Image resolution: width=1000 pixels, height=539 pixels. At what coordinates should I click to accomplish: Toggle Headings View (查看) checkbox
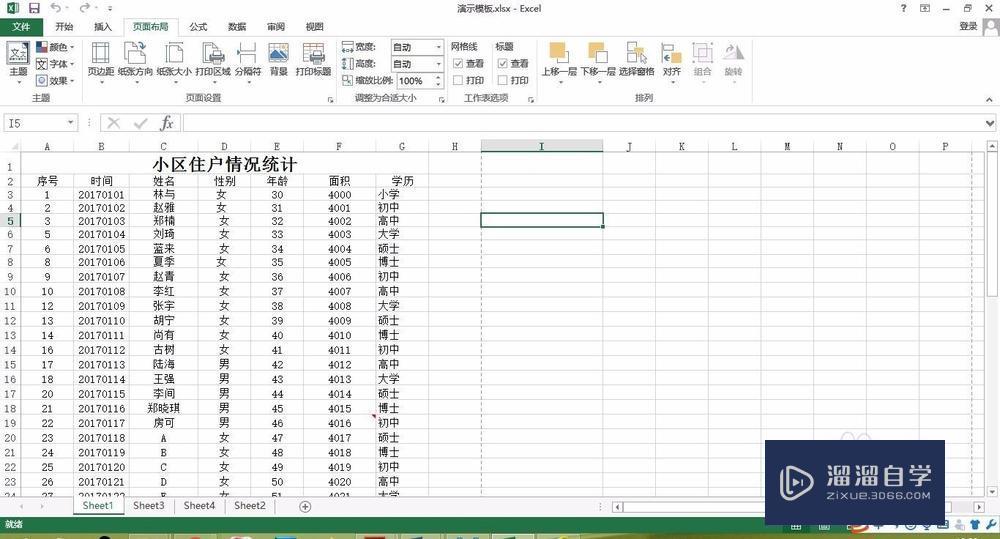click(503, 63)
